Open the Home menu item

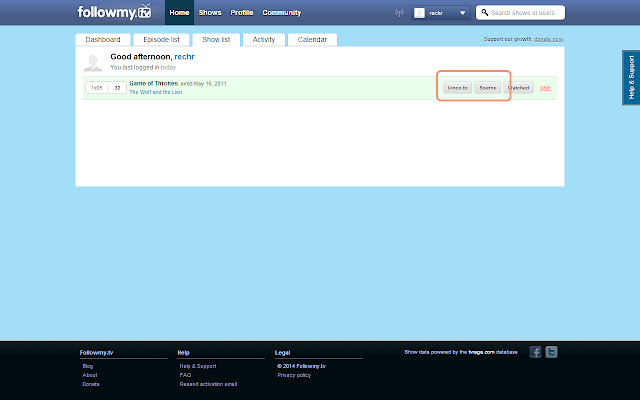(x=179, y=13)
